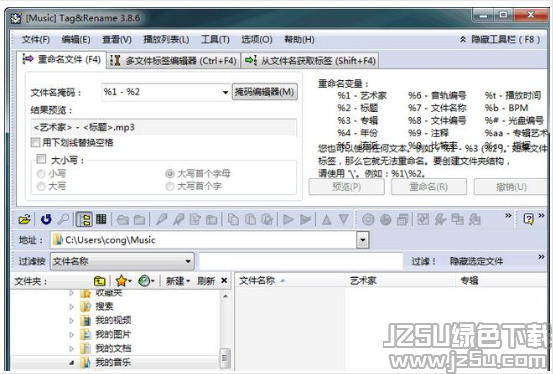This screenshot has width=553, height=374.
Task: Collapse the 我的音乐 folder tree node
Action: click(x=72, y=362)
